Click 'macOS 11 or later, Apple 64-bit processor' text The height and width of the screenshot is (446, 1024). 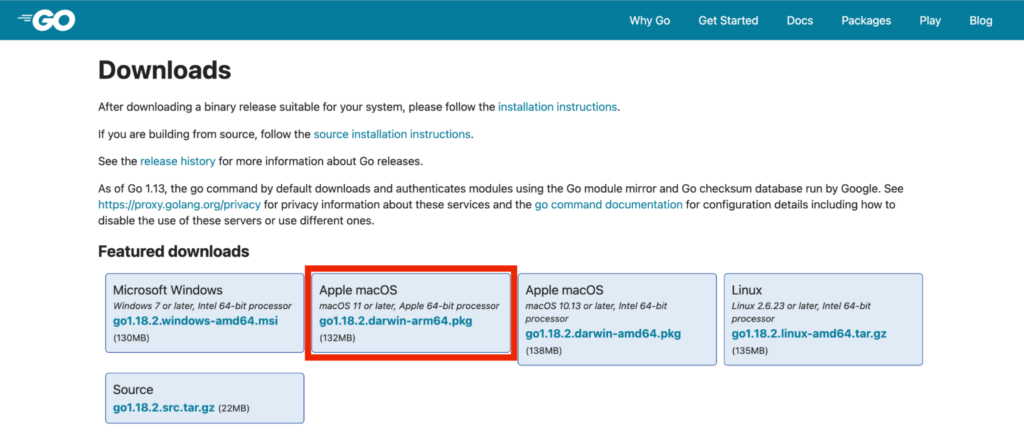point(409,306)
